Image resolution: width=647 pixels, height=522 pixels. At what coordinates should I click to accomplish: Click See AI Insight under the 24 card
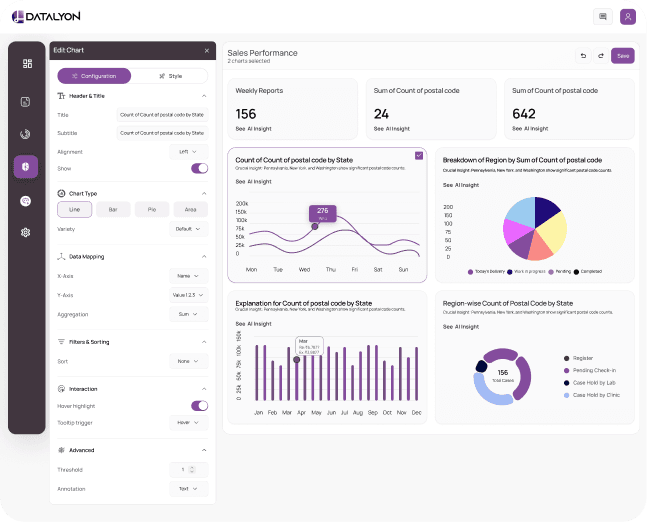click(x=392, y=129)
